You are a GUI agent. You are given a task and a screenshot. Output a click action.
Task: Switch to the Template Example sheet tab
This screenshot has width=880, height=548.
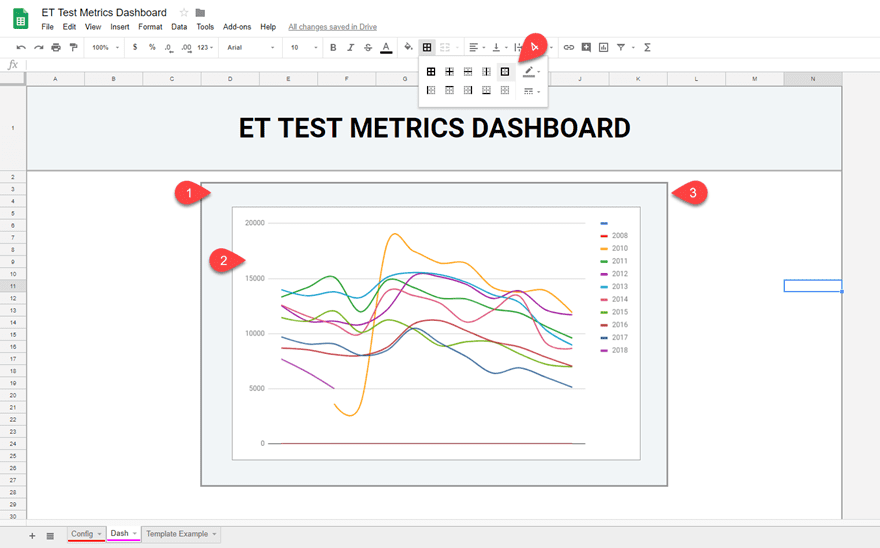point(177,534)
